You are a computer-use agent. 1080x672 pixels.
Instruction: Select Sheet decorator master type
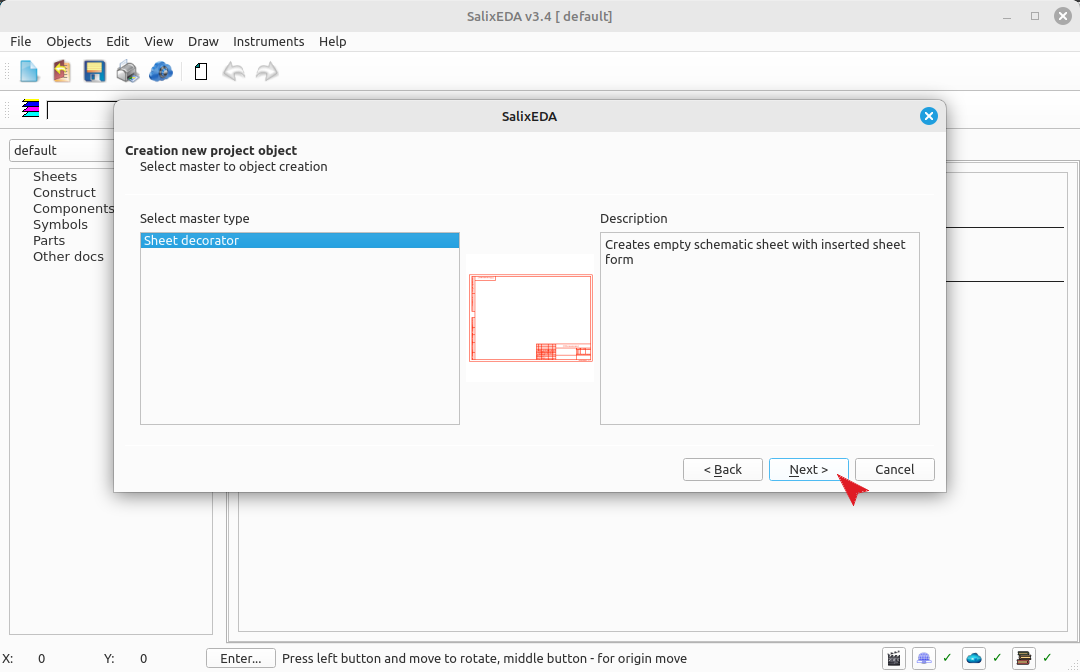point(300,240)
